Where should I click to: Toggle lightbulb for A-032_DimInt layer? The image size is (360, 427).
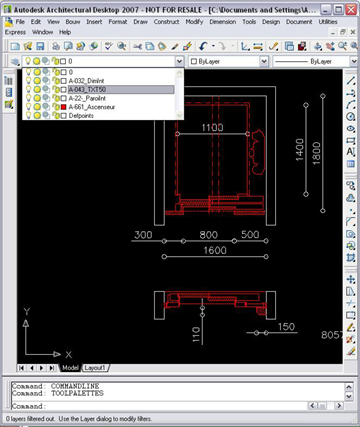[x=28, y=81]
